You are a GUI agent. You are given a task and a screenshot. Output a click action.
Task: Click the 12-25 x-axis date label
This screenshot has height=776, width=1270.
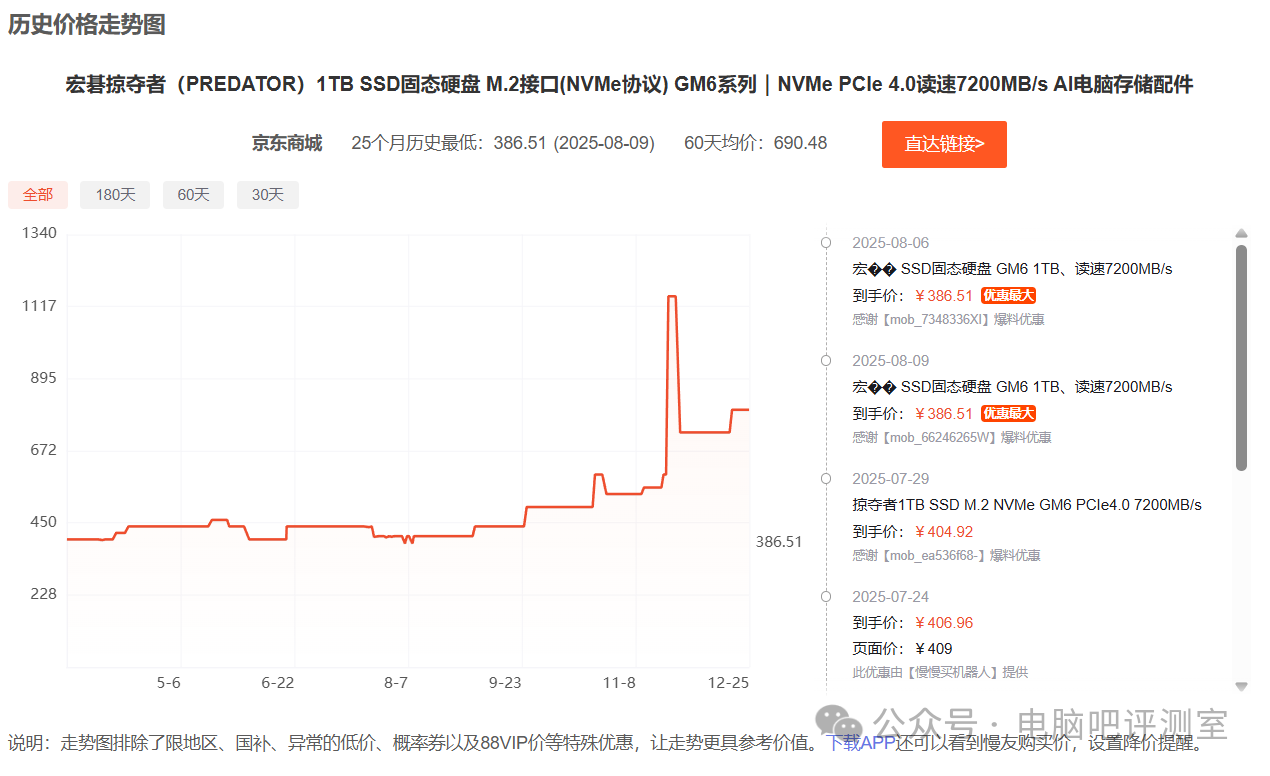(729, 683)
